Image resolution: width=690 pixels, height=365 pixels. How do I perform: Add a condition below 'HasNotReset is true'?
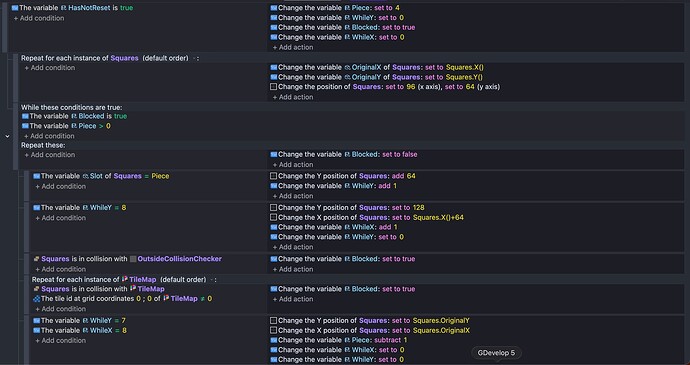click(x=39, y=18)
